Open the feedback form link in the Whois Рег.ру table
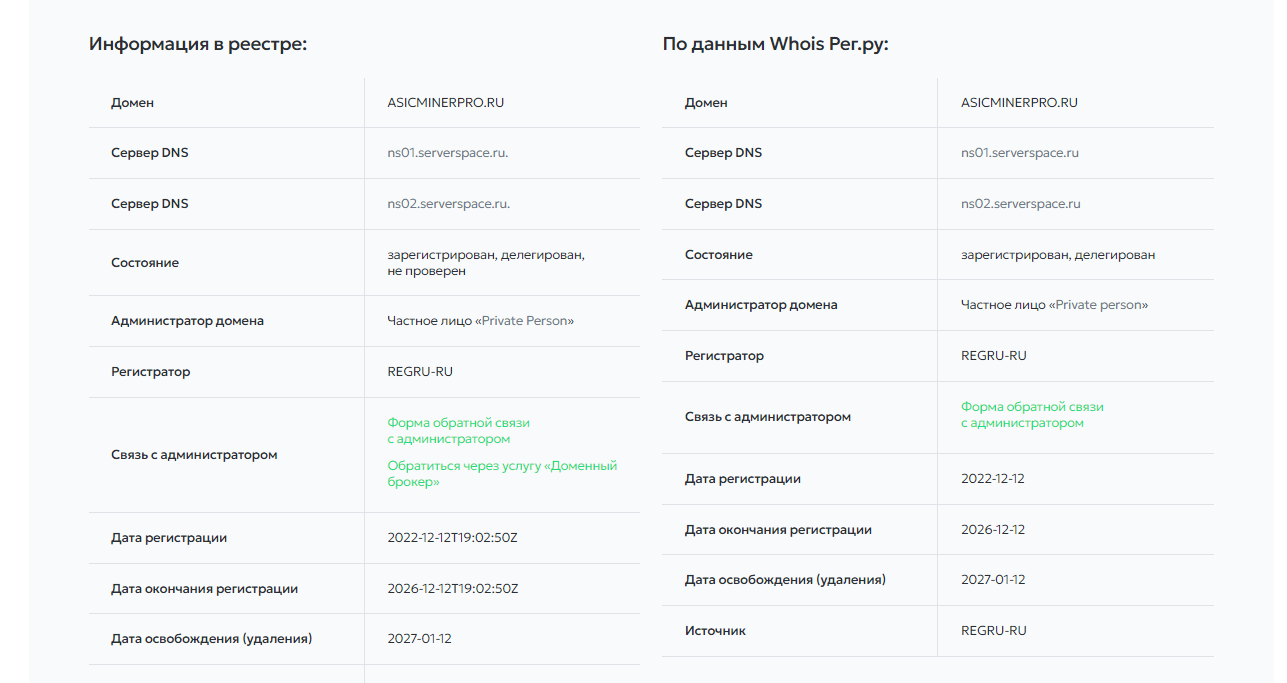This screenshot has height=683, width=1287. [1032, 415]
